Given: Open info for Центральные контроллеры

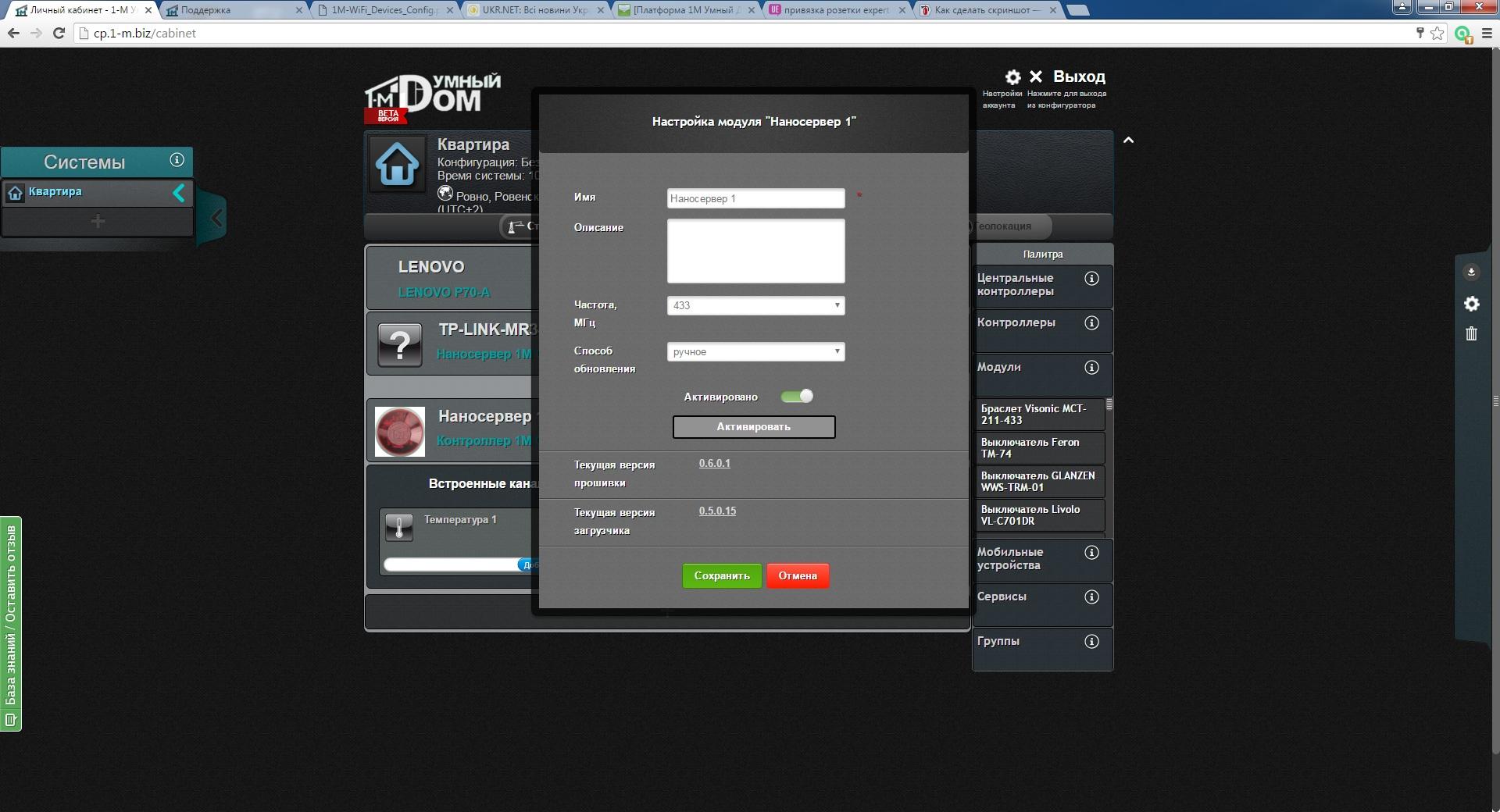Looking at the screenshot, I should [1092, 279].
